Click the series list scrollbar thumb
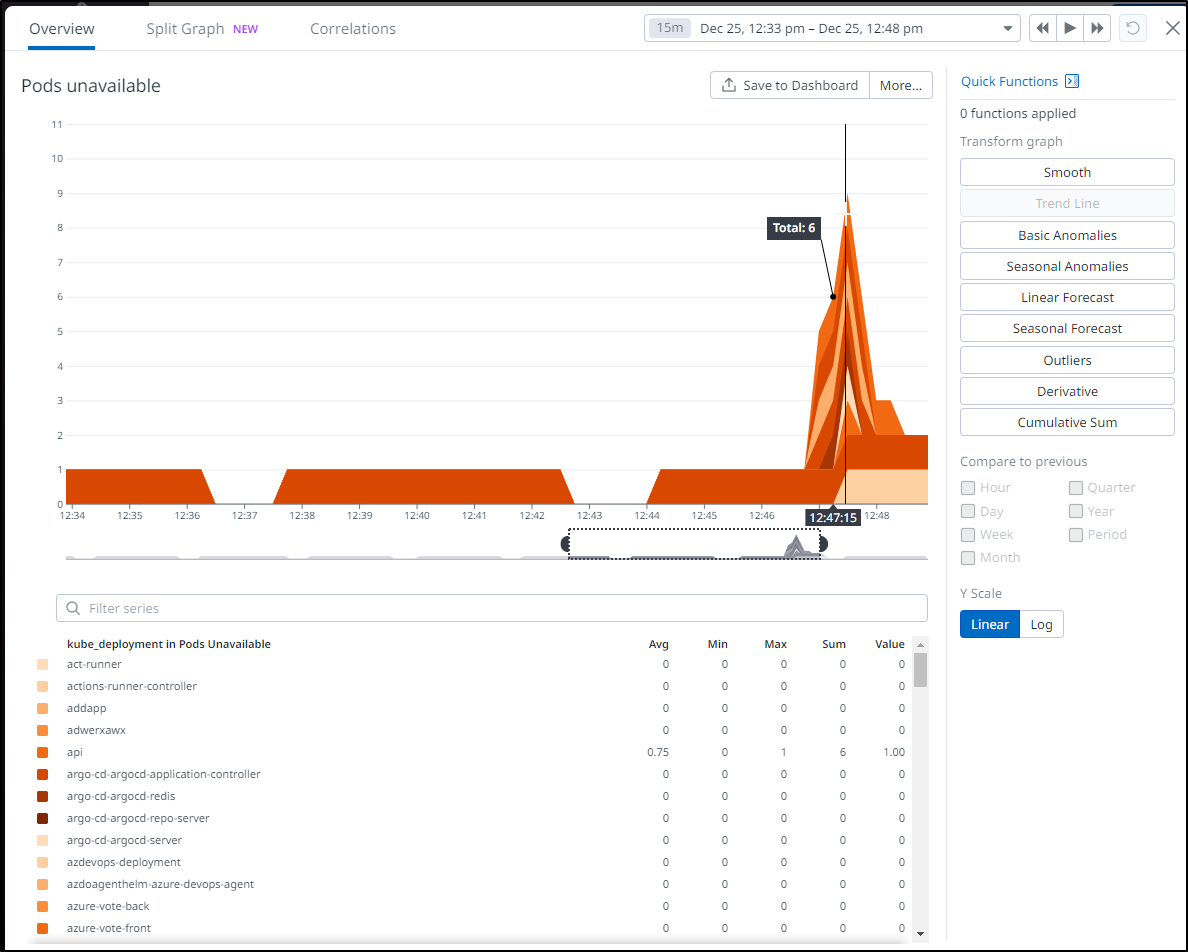 coord(921,670)
